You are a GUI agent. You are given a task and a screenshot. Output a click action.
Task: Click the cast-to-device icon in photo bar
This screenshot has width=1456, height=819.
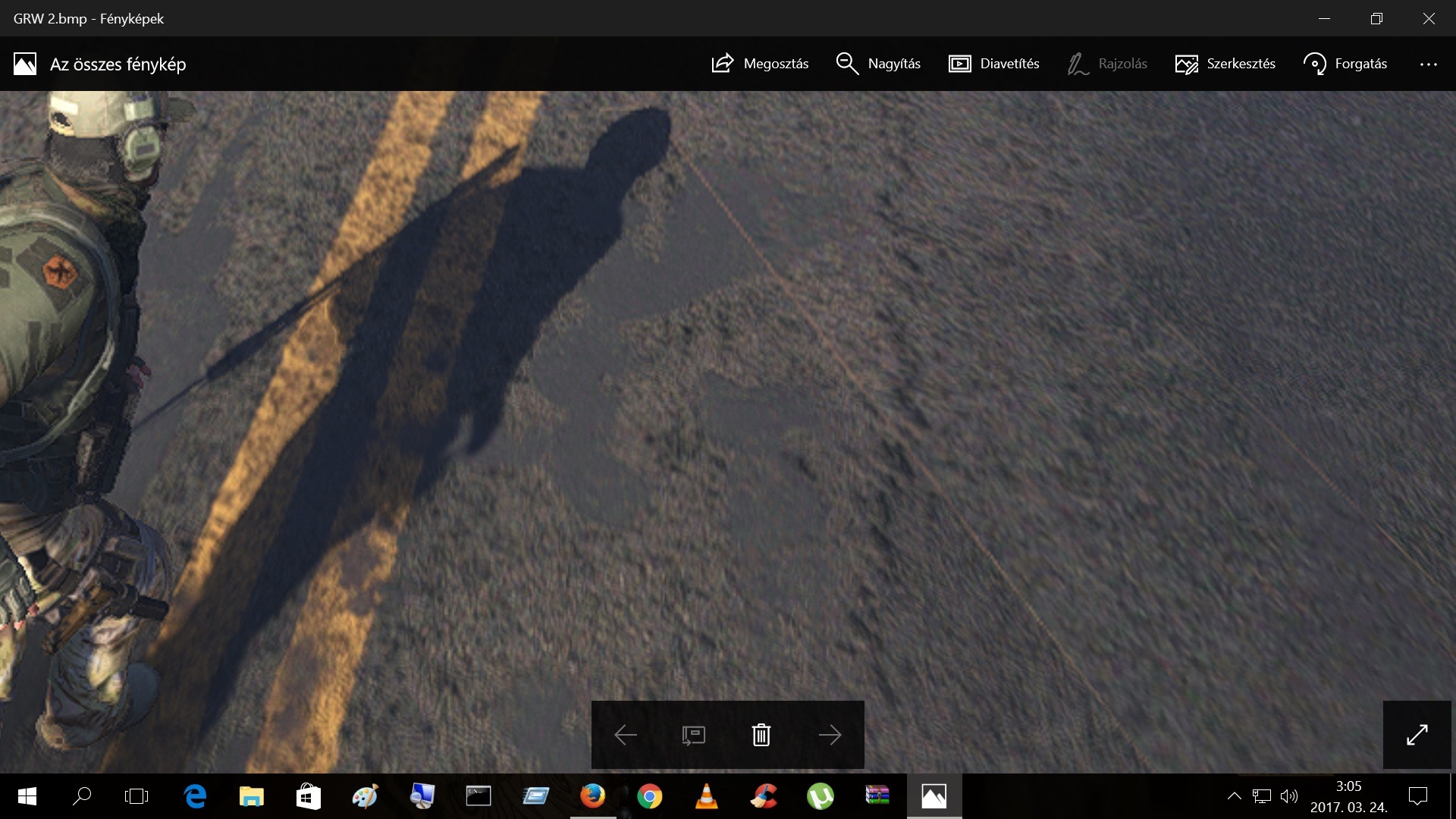tap(693, 735)
